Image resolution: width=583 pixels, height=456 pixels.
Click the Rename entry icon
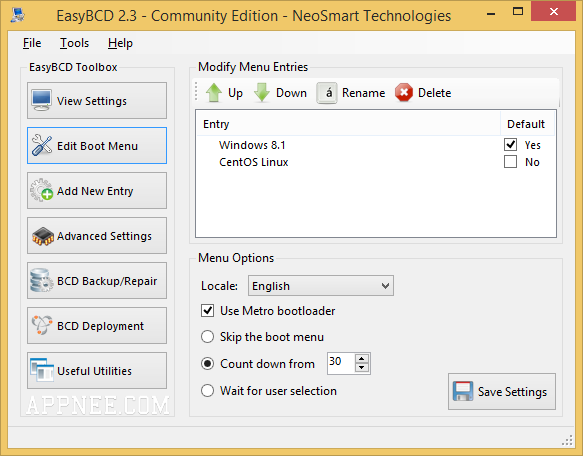click(327, 93)
